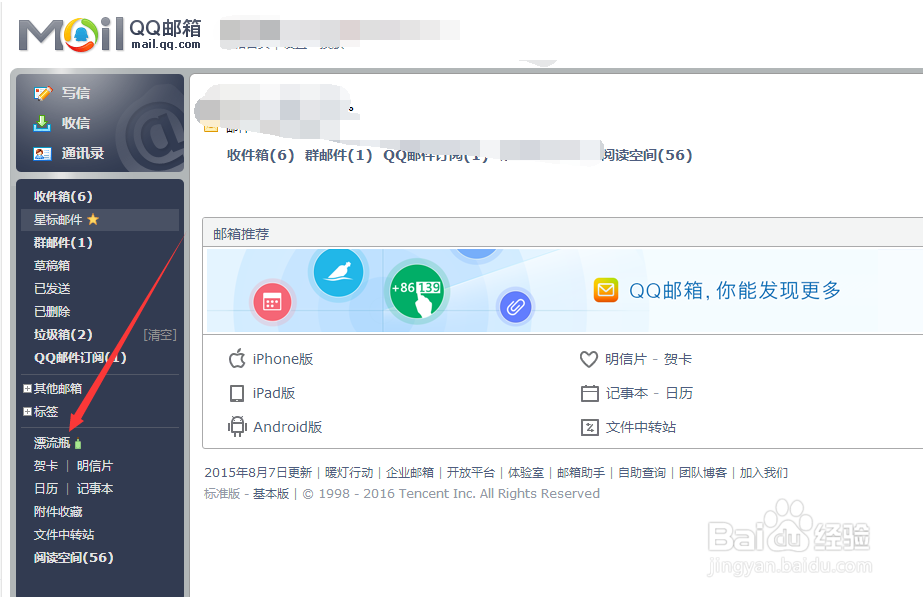Open the 企业邮箱 link at the bottom
The width and height of the screenshot is (923, 597).
point(413,472)
